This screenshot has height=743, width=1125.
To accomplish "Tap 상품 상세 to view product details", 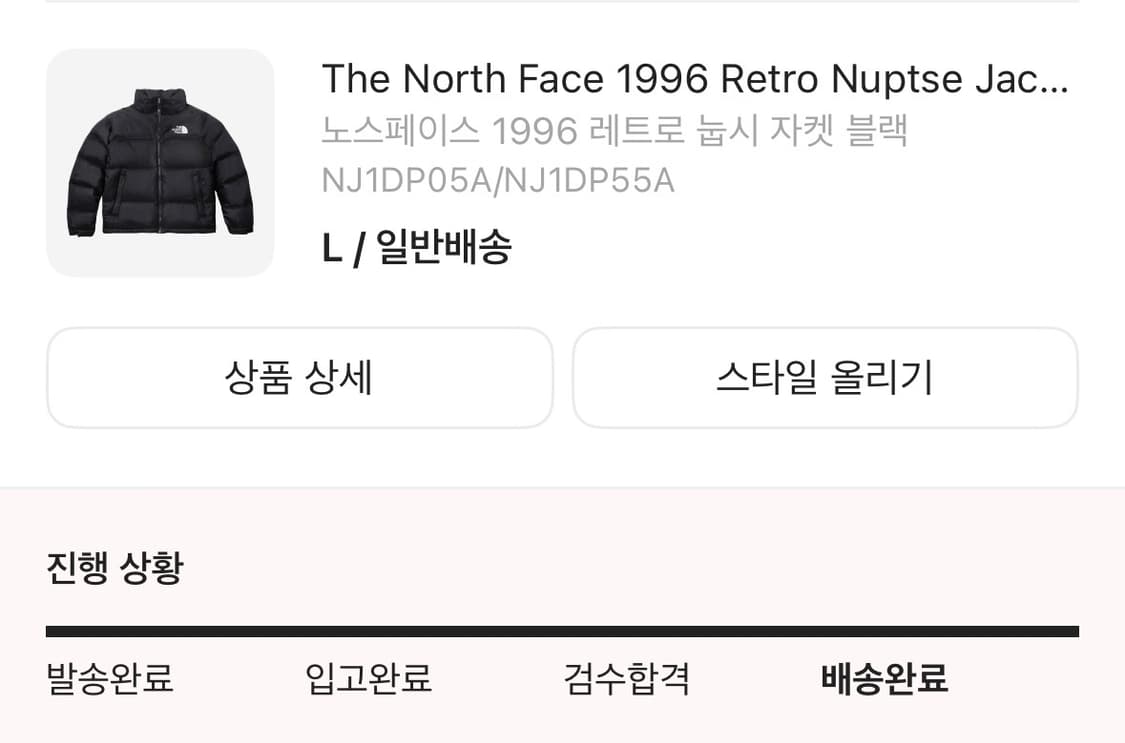I will 300,378.
